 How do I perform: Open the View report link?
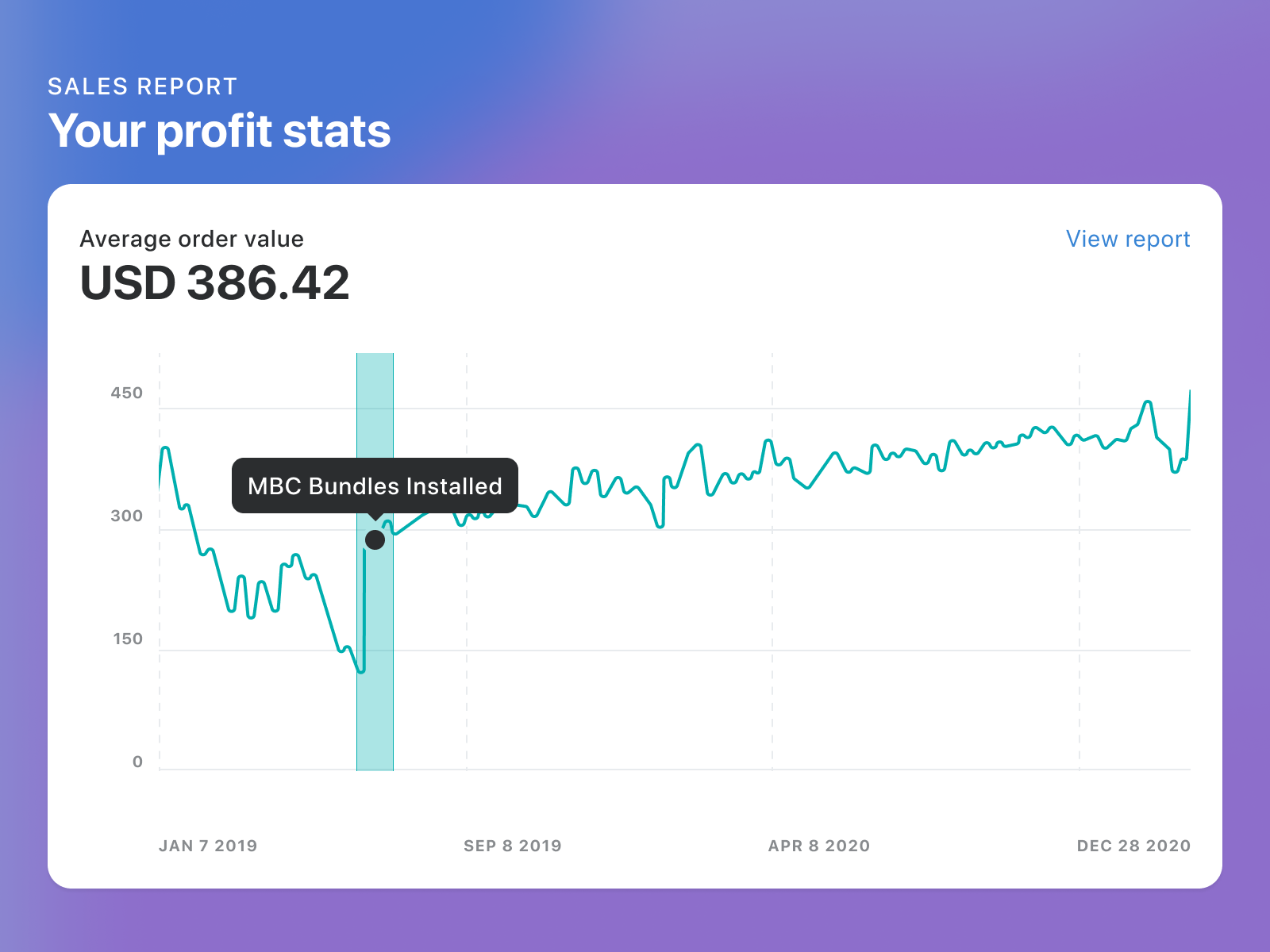(x=1127, y=239)
